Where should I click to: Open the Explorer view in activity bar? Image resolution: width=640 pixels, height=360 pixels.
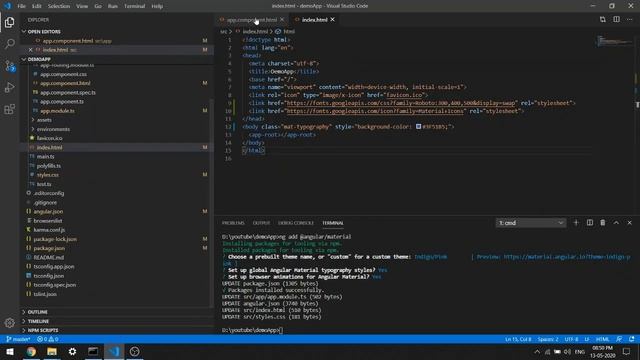click(10, 22)
